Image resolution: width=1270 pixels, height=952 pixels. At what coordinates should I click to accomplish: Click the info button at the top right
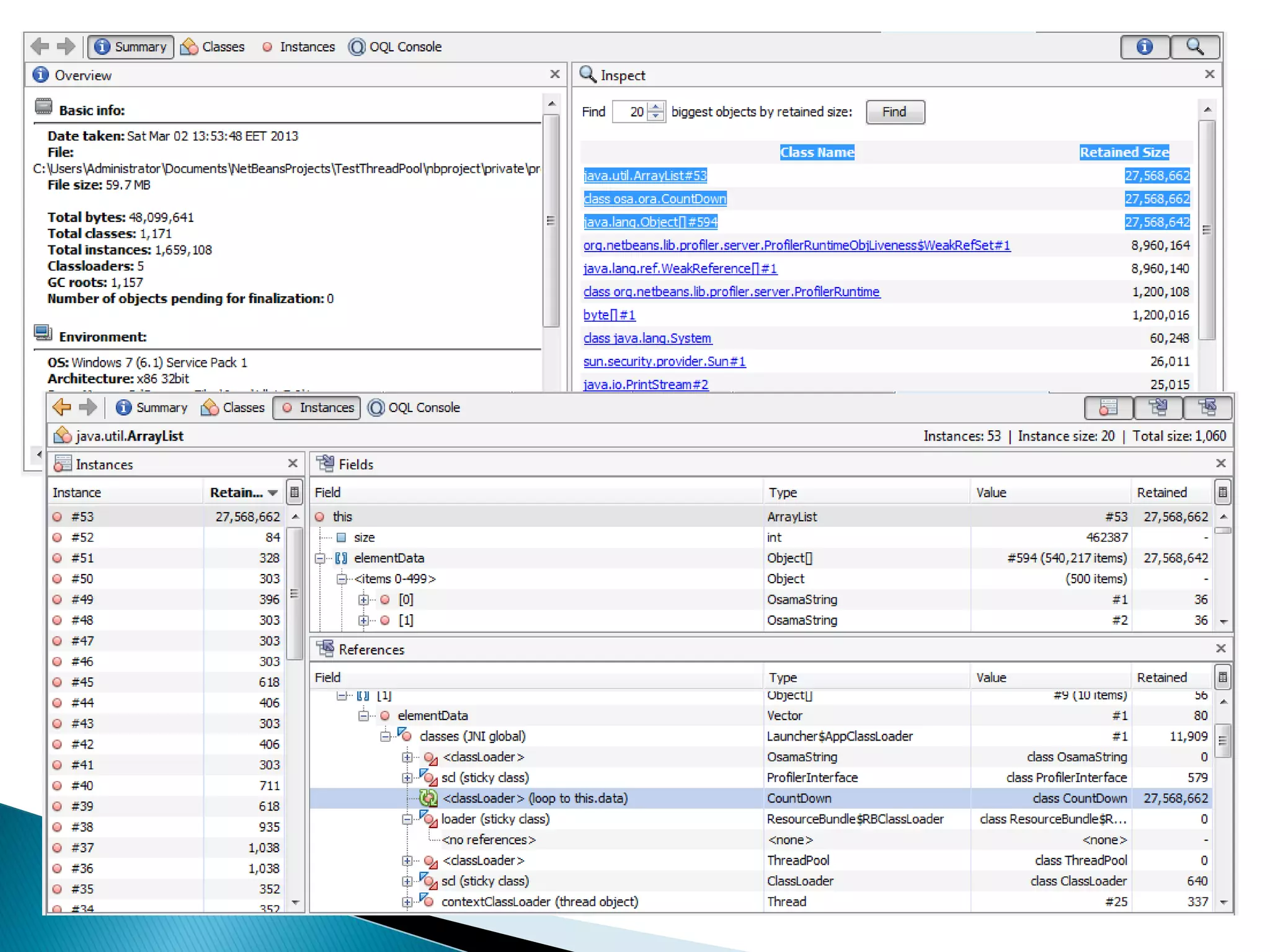[1144, 47]
